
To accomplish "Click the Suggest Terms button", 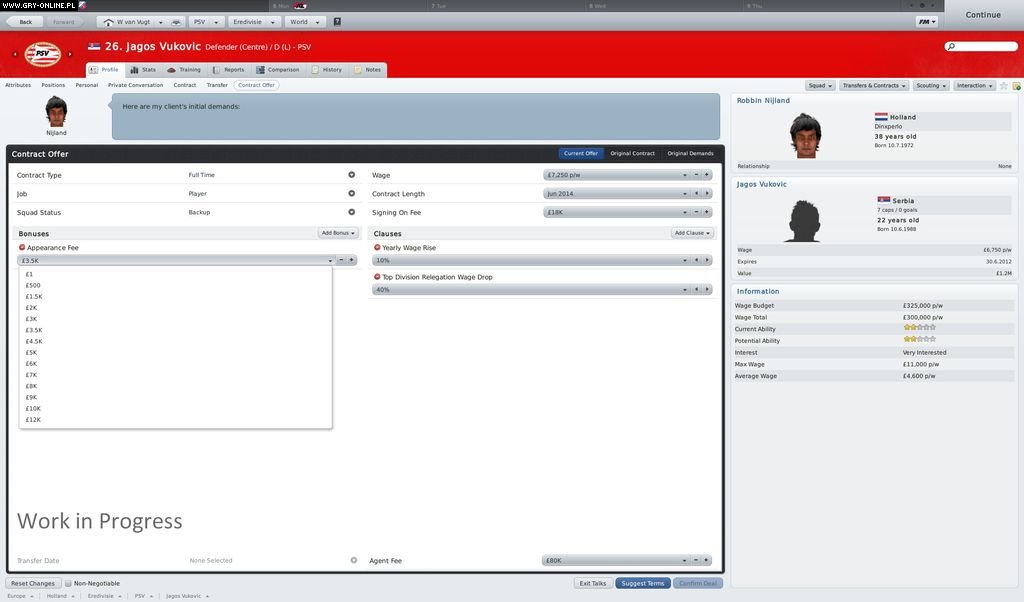I will click(642, 583).
